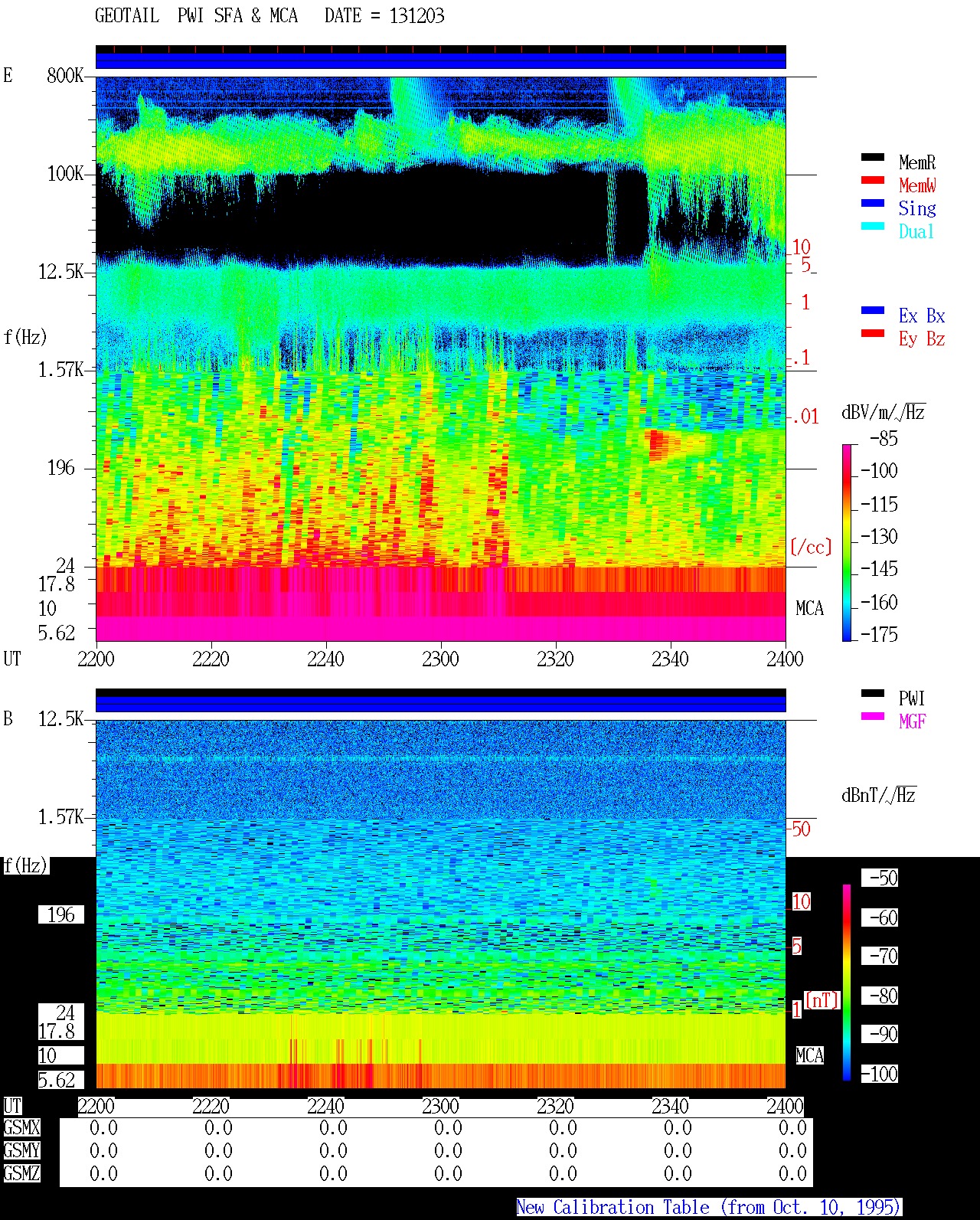Screen dimensions: 980x1220
Task: Click the blue Ex Bx legend swatch
Action: pos(873,310)
